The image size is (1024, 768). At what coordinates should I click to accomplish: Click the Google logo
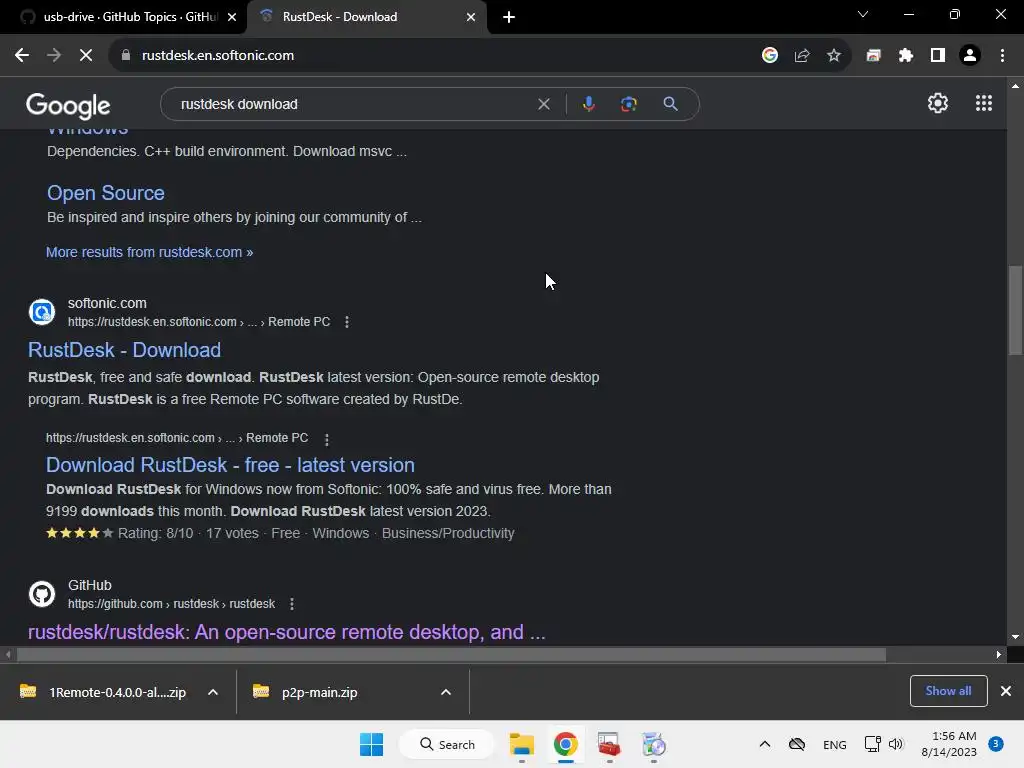68,106
